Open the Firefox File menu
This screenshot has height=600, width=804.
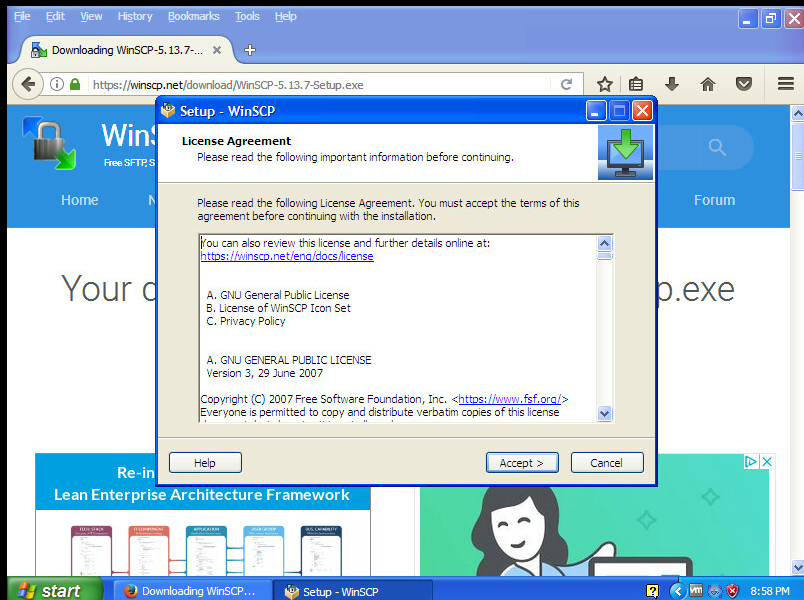(22, 16)
